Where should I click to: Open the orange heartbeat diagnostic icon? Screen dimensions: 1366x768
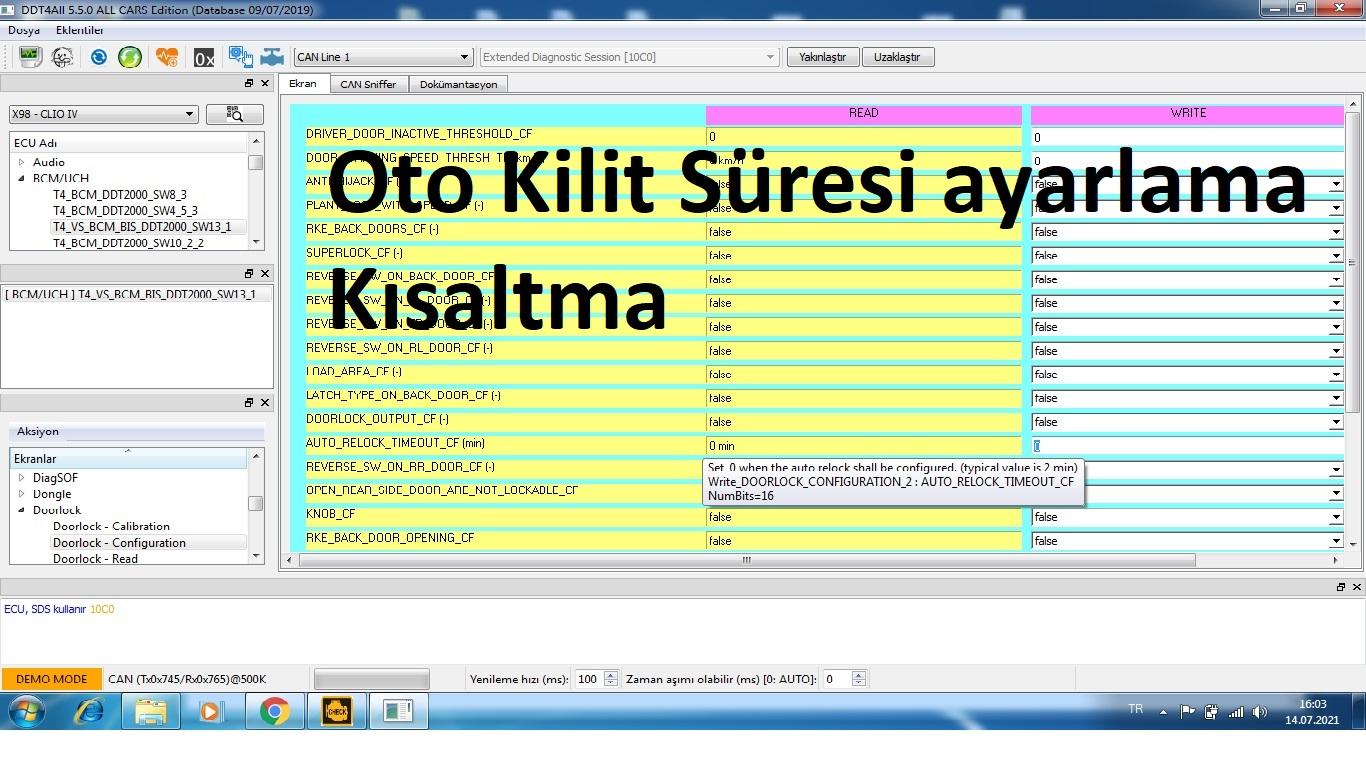click(x=167, y=57)
